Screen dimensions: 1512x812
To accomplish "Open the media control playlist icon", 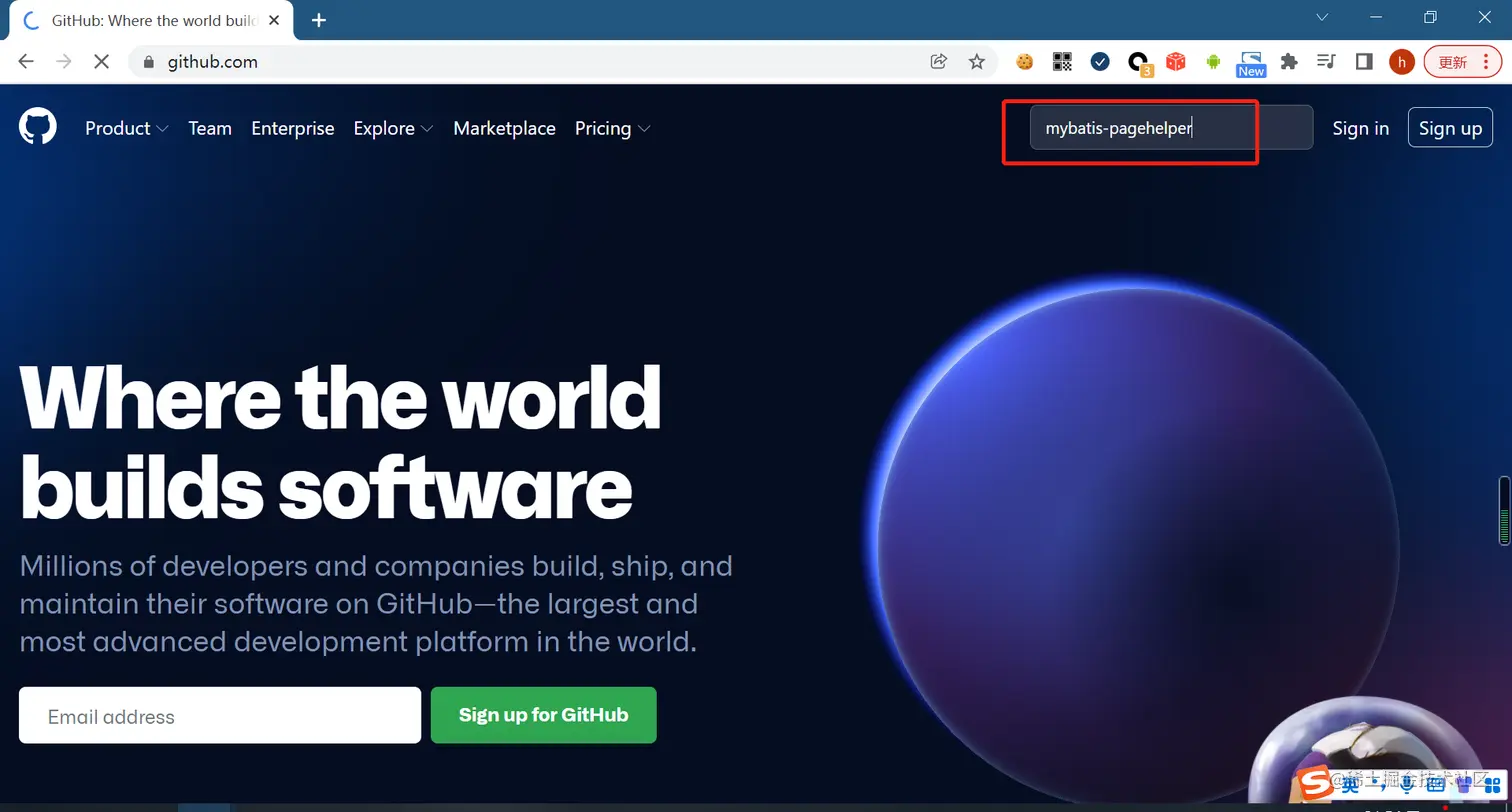I will pos(1326,62).
